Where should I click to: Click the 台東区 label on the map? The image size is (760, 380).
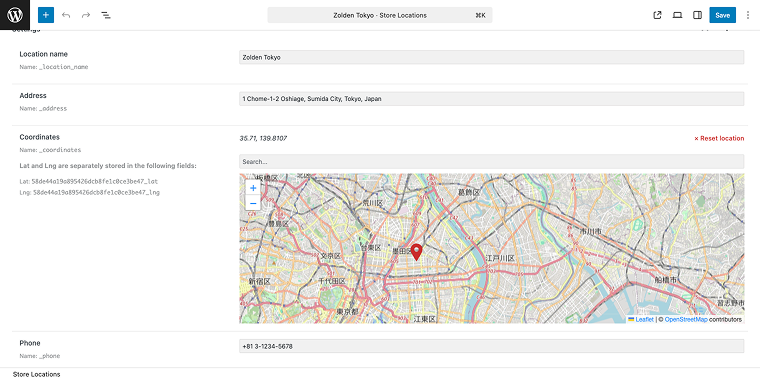point(371,248)
